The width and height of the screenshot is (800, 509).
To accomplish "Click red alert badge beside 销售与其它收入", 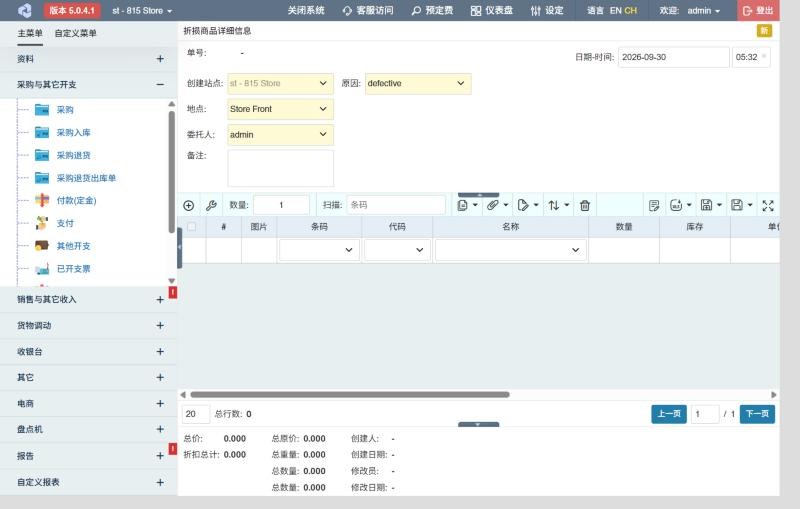I will click(x=173, y=292).
